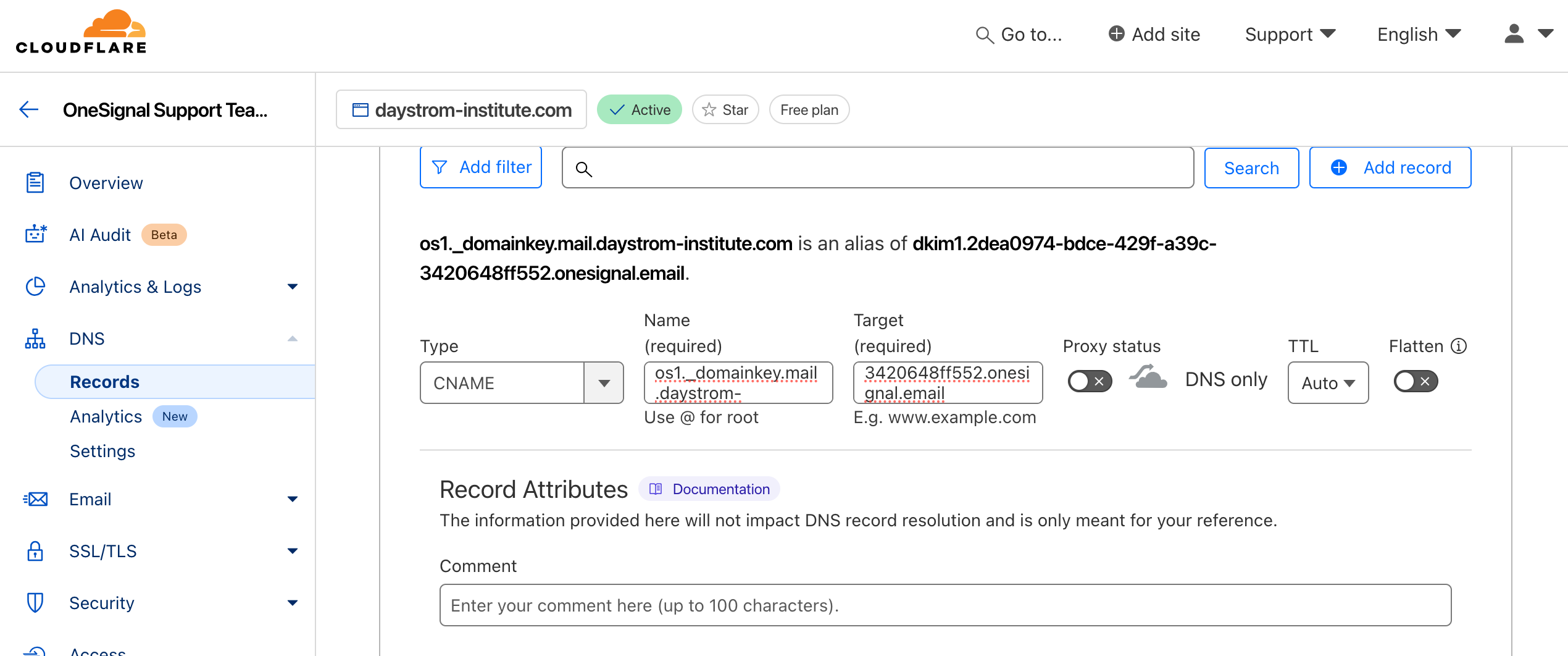Viewport: 1568px width, 656px height.
Task: Click the Cloudflare logo
Action: click(x=81, y=32)
